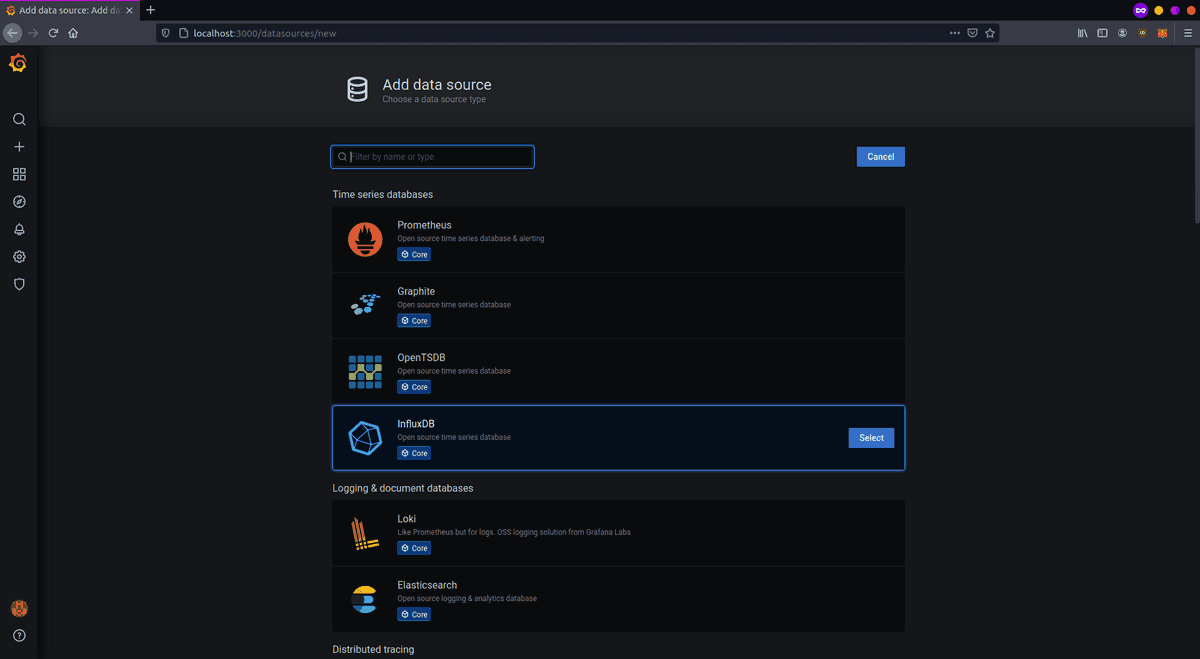This screenshot has height=659, width=1200.
Task: Click the Configuration gear icon
Action: pyautogui.click(x=18, y=256)
